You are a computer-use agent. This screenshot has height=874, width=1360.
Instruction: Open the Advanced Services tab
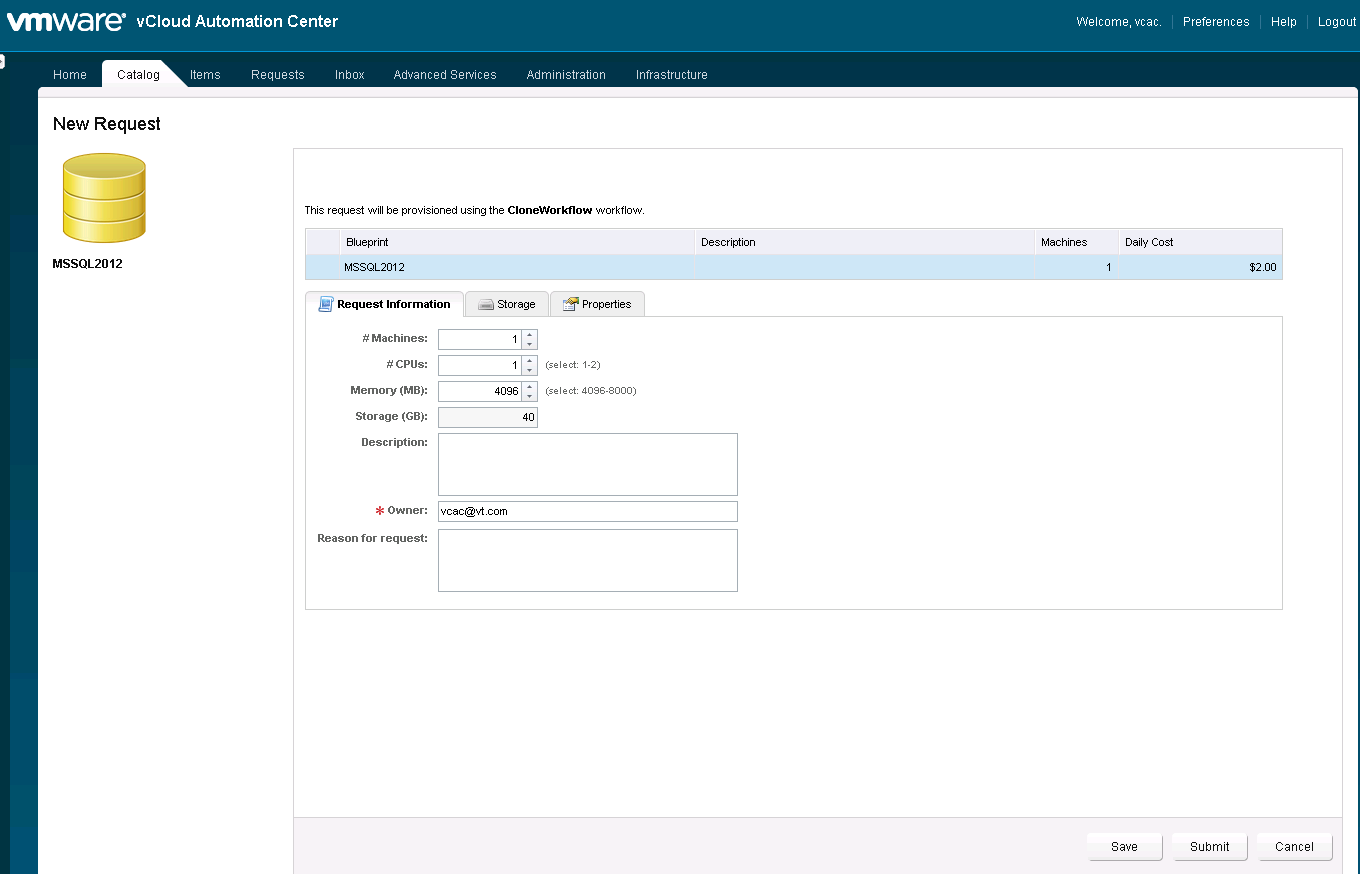(x=445, y=75)
